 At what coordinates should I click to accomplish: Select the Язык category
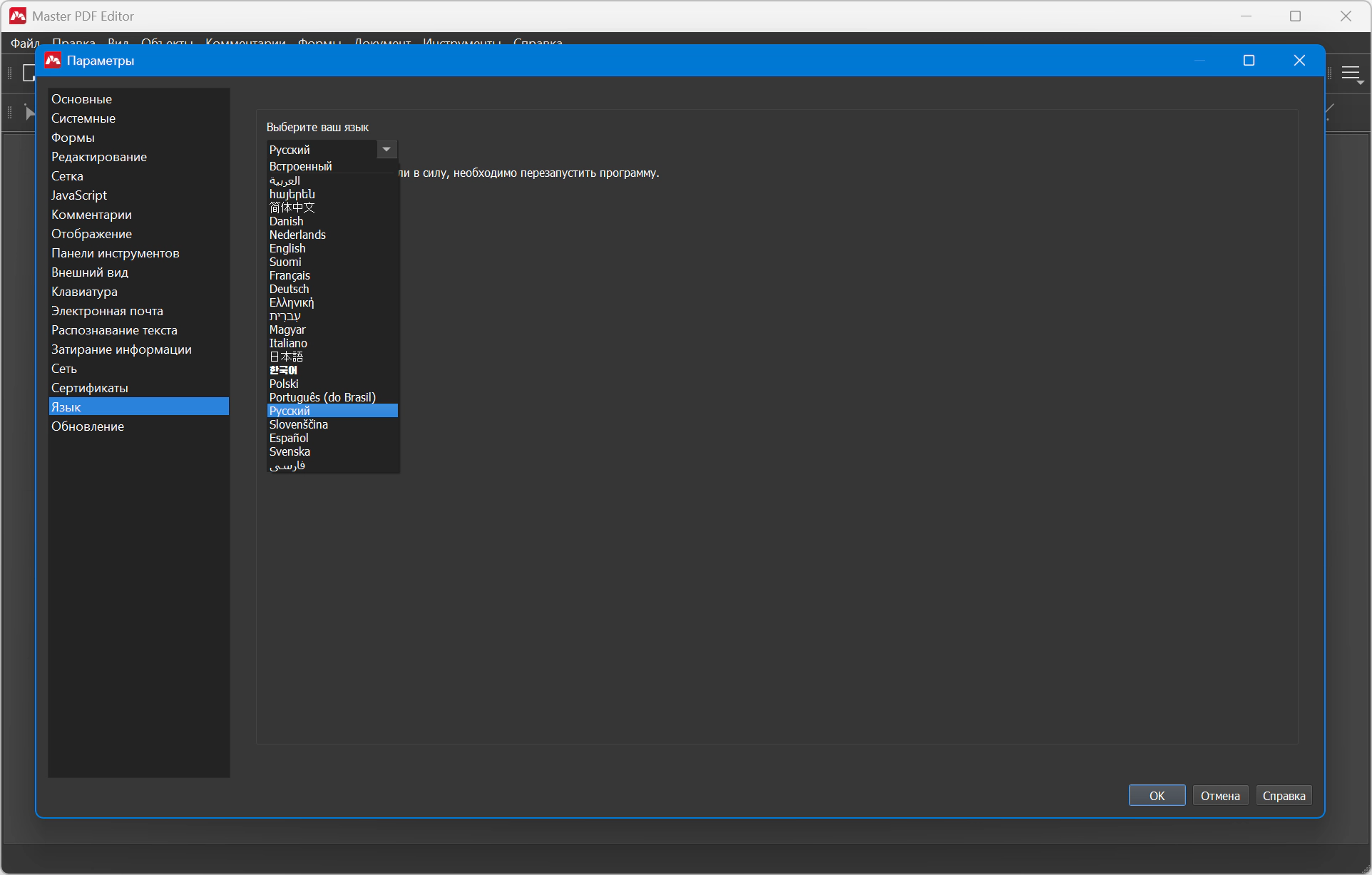pos(139,407)
